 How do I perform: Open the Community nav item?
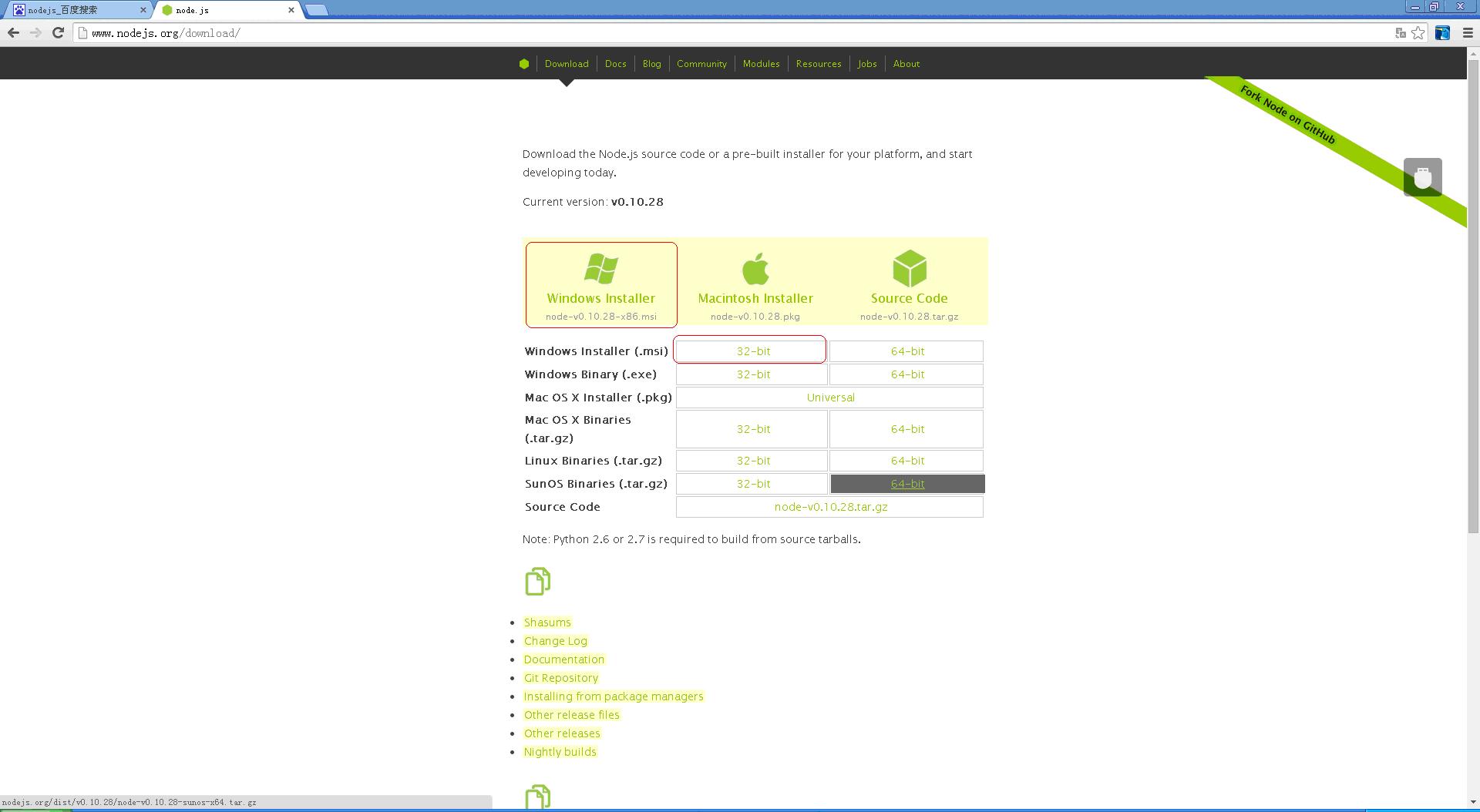pos(701,64)
